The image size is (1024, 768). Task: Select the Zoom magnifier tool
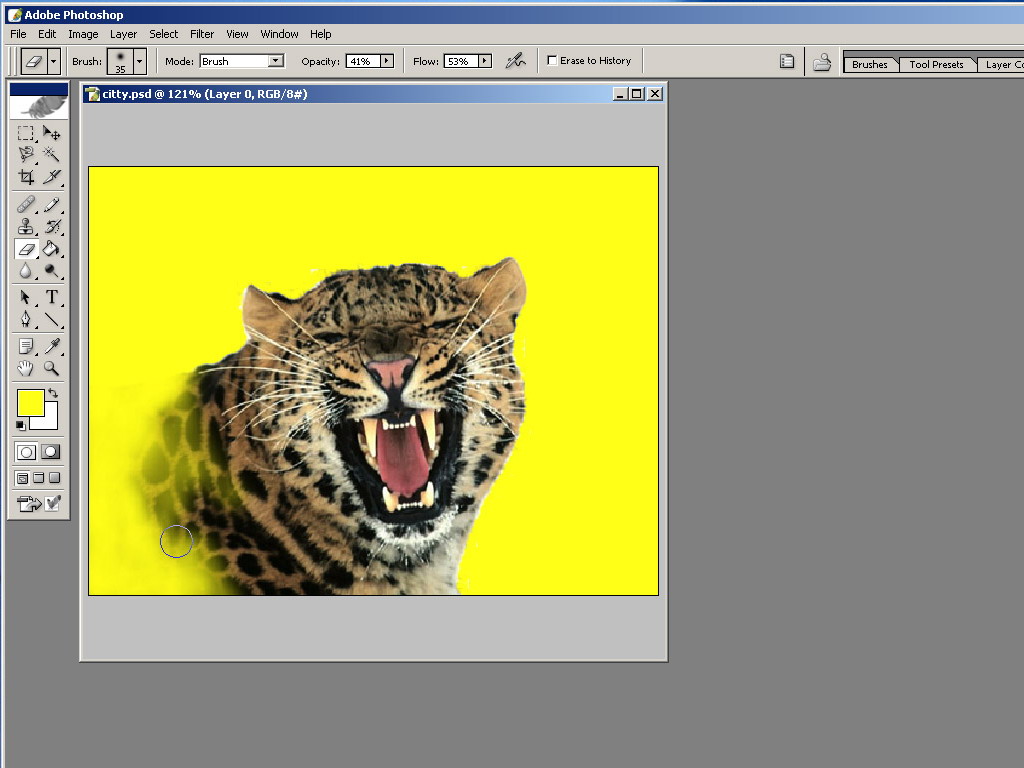coord(51,369)
